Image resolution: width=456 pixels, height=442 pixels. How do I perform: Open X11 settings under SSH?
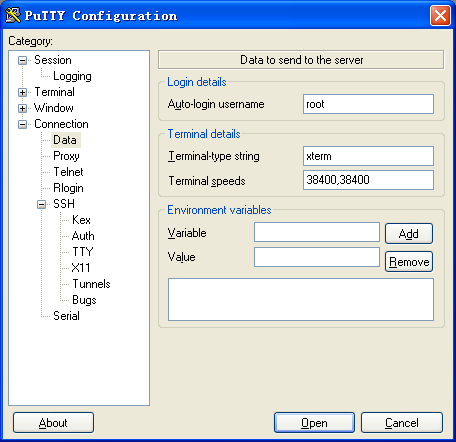pos(81,268)
